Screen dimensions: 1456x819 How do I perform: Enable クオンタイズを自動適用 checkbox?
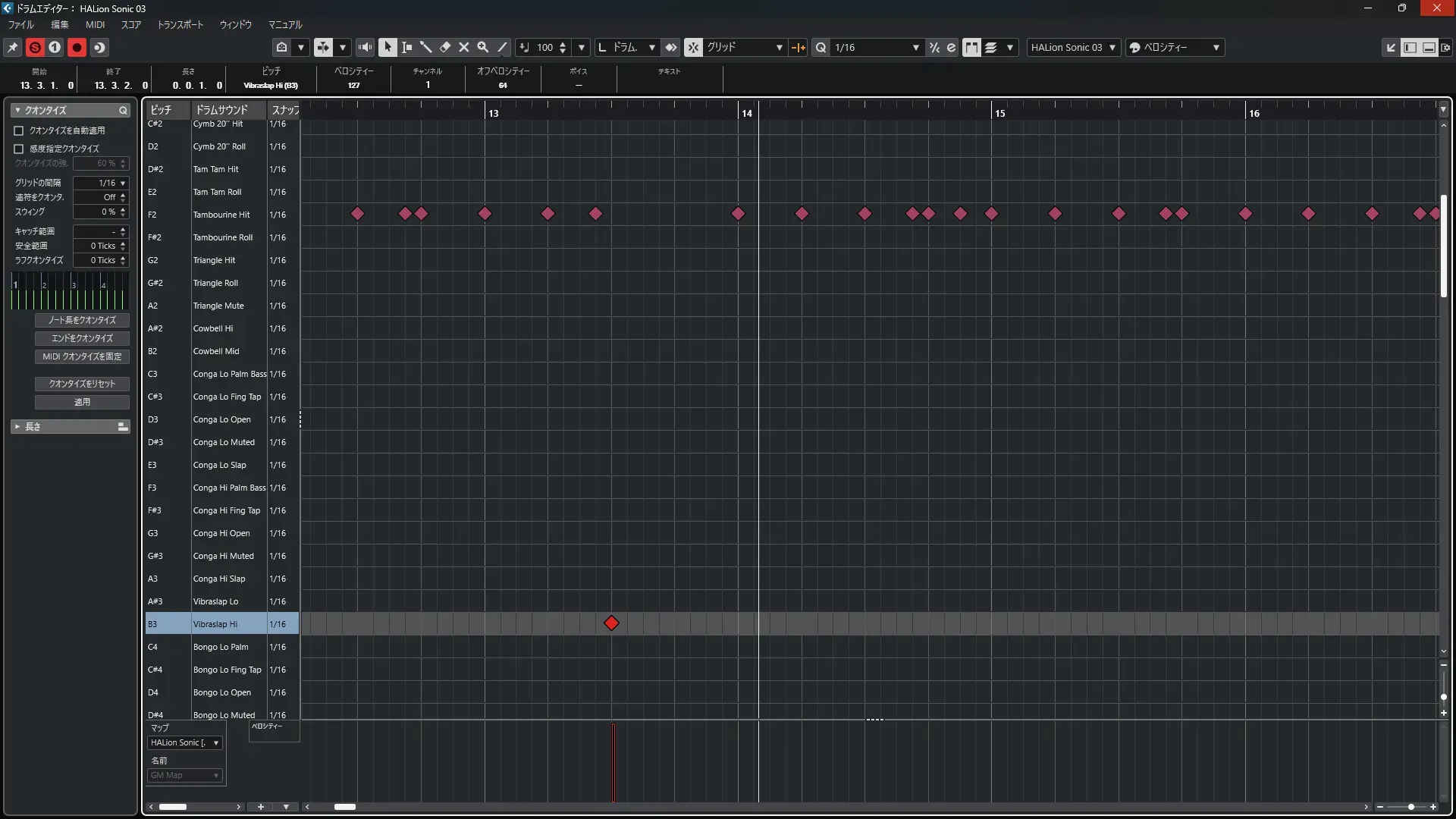pos(19,130)
